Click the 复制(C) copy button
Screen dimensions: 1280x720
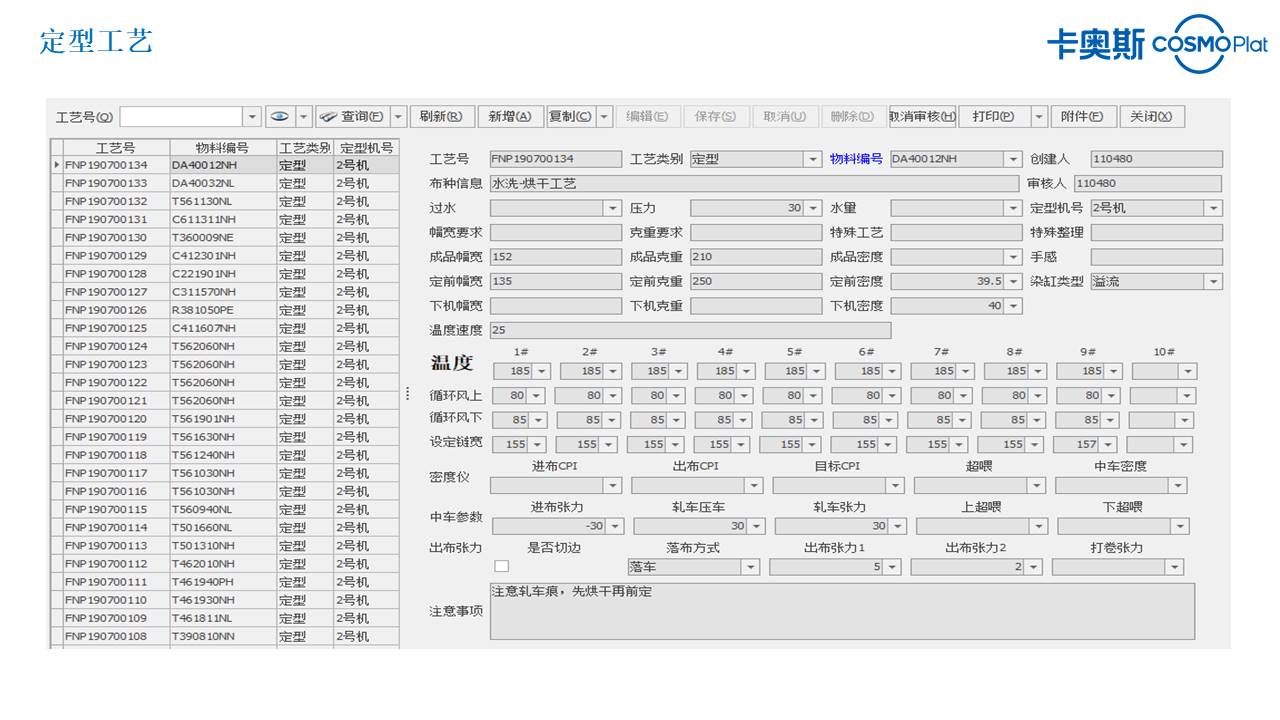click(570, 117)
